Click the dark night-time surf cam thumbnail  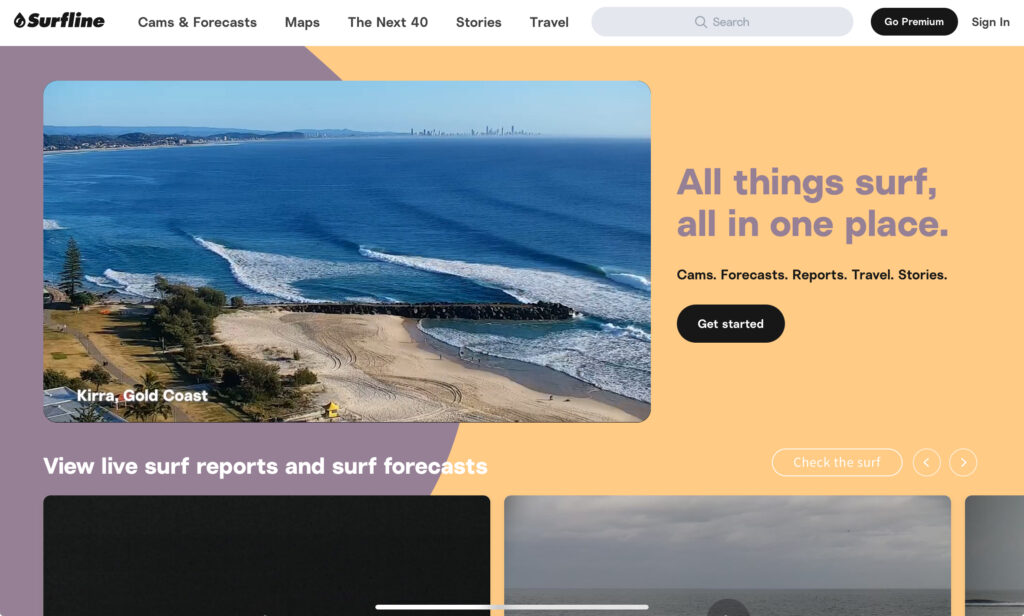(x=265, y=556)
